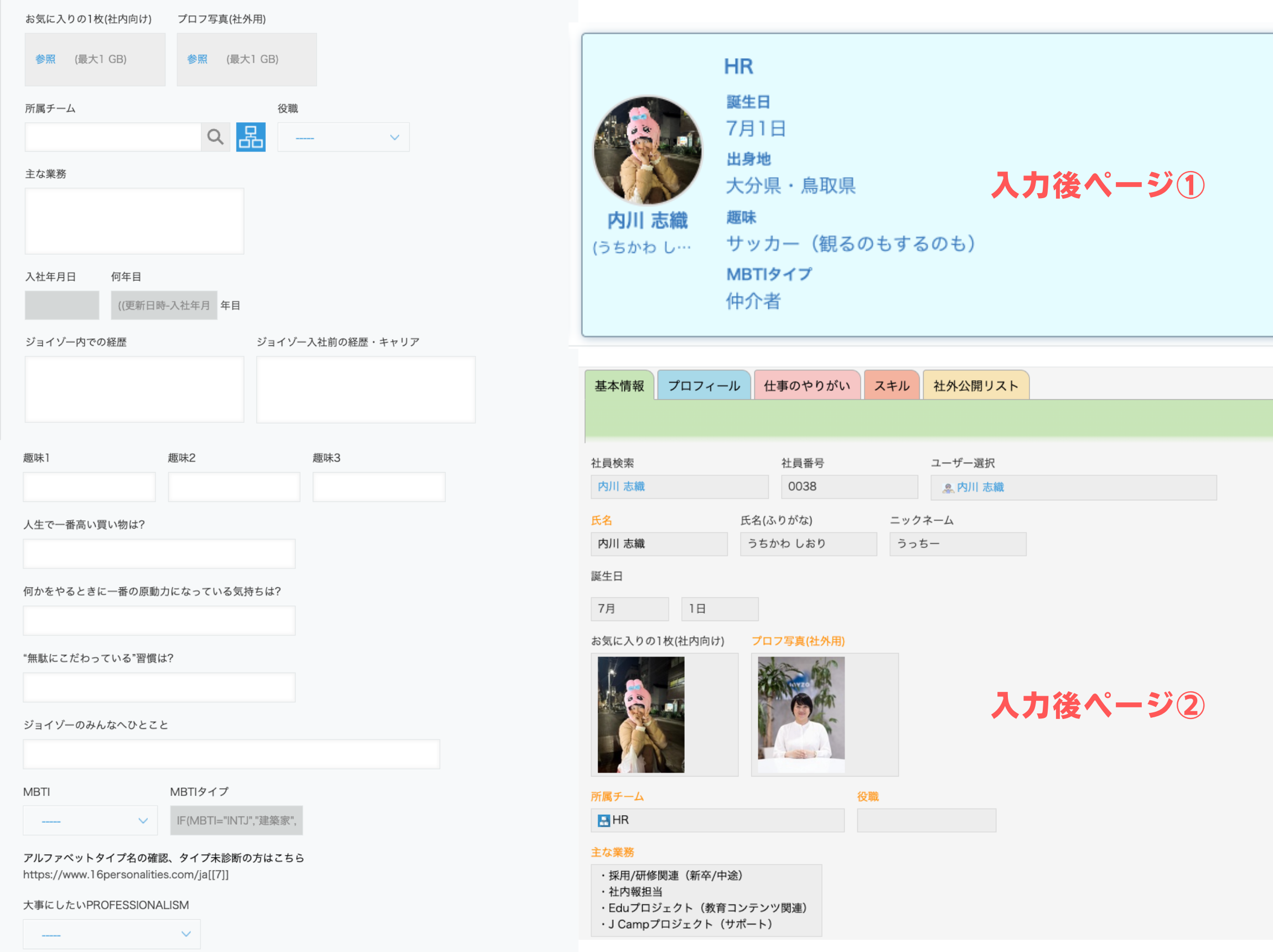Switch to the プロフィール tab

point(704,386)
